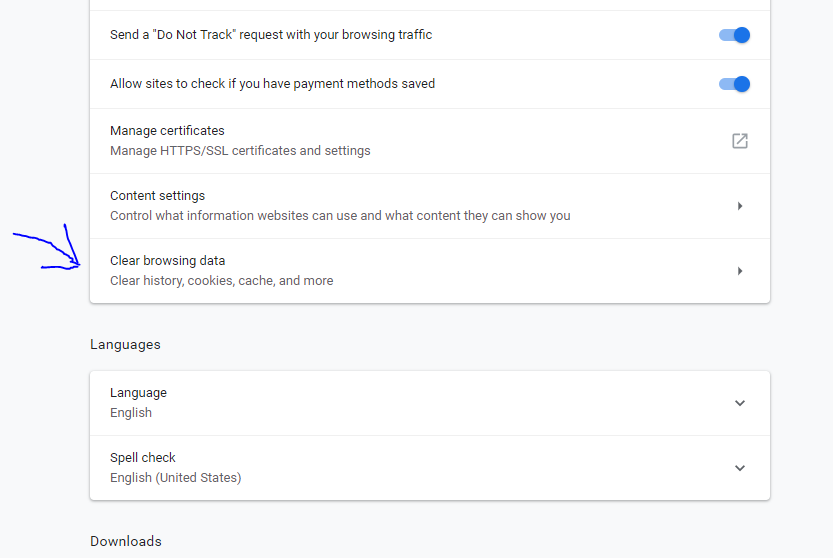Click the Spell check row title

point(142,458)
